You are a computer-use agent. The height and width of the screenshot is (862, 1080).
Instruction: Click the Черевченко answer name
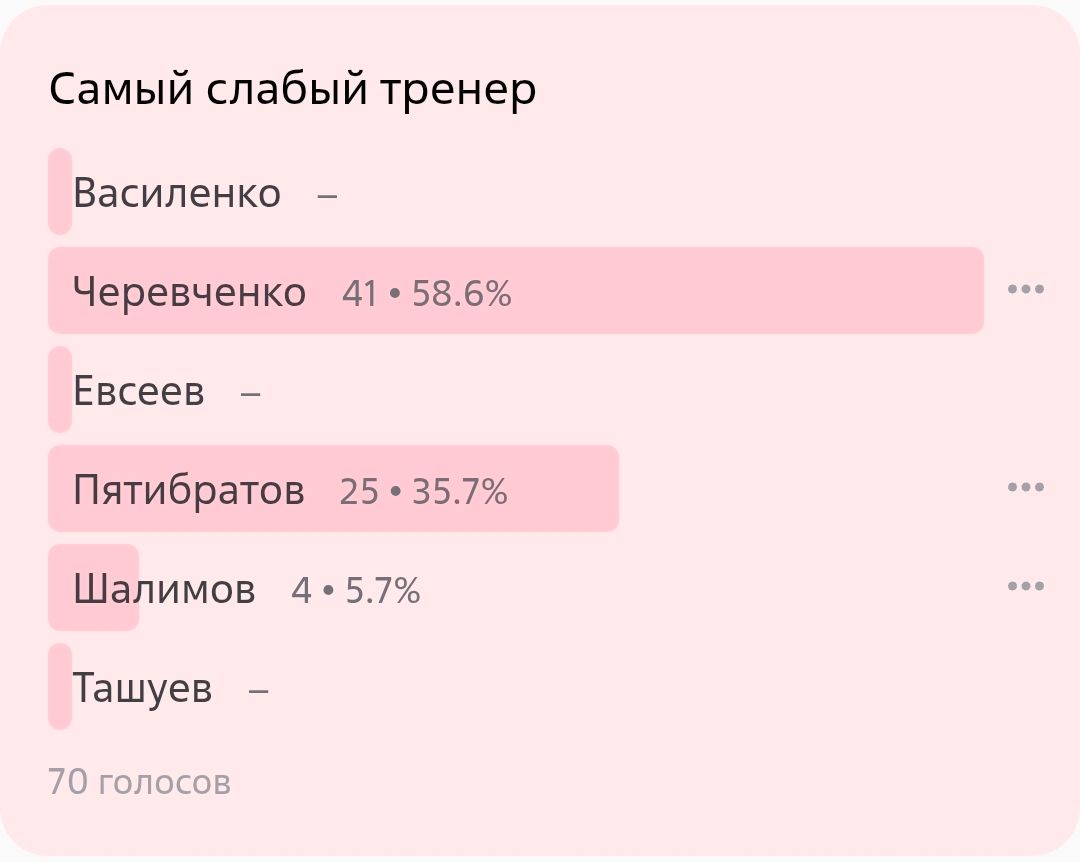(x=190, y=292)
